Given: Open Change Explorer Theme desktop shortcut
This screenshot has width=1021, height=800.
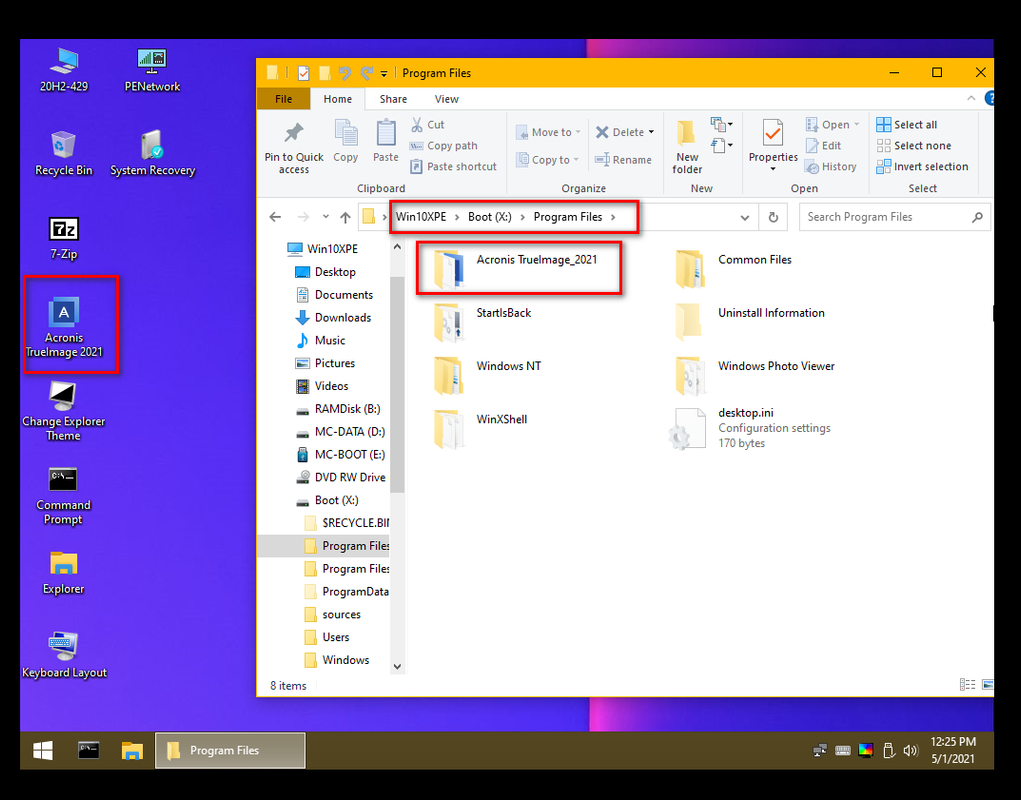Looking at the screenshot, I should coord(63,411).
